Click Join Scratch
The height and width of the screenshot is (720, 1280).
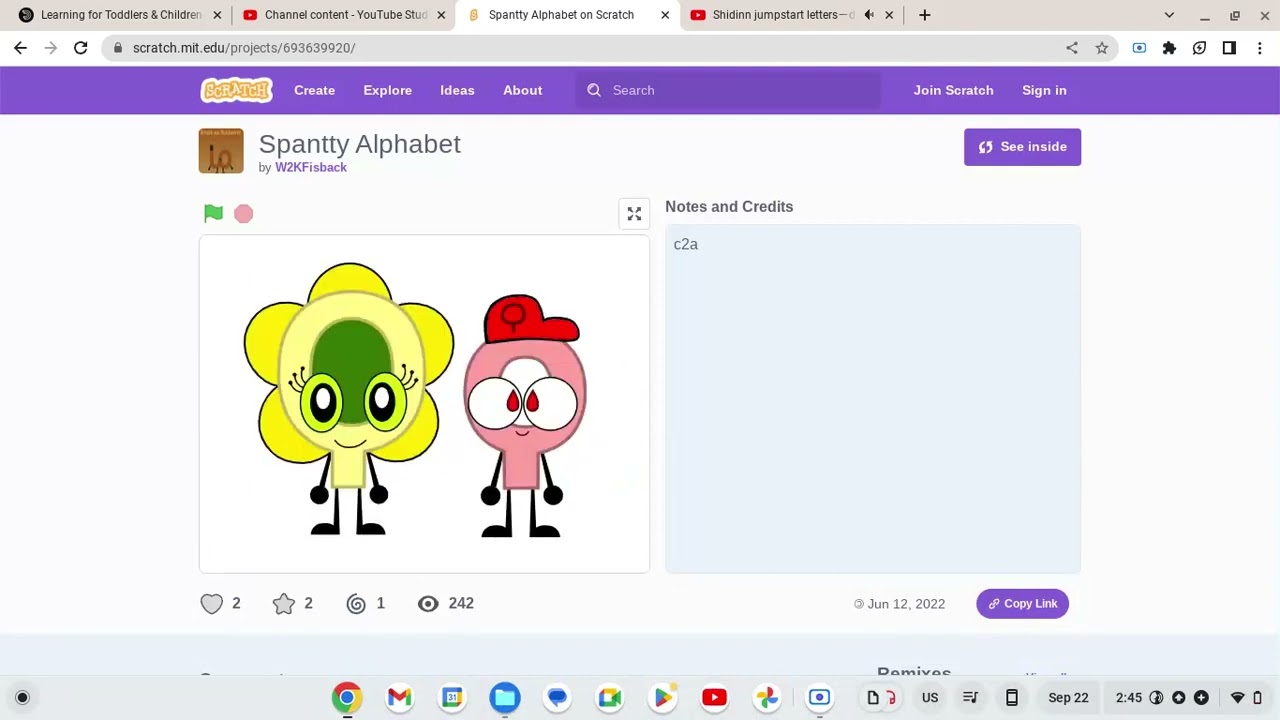click(953, 90)
